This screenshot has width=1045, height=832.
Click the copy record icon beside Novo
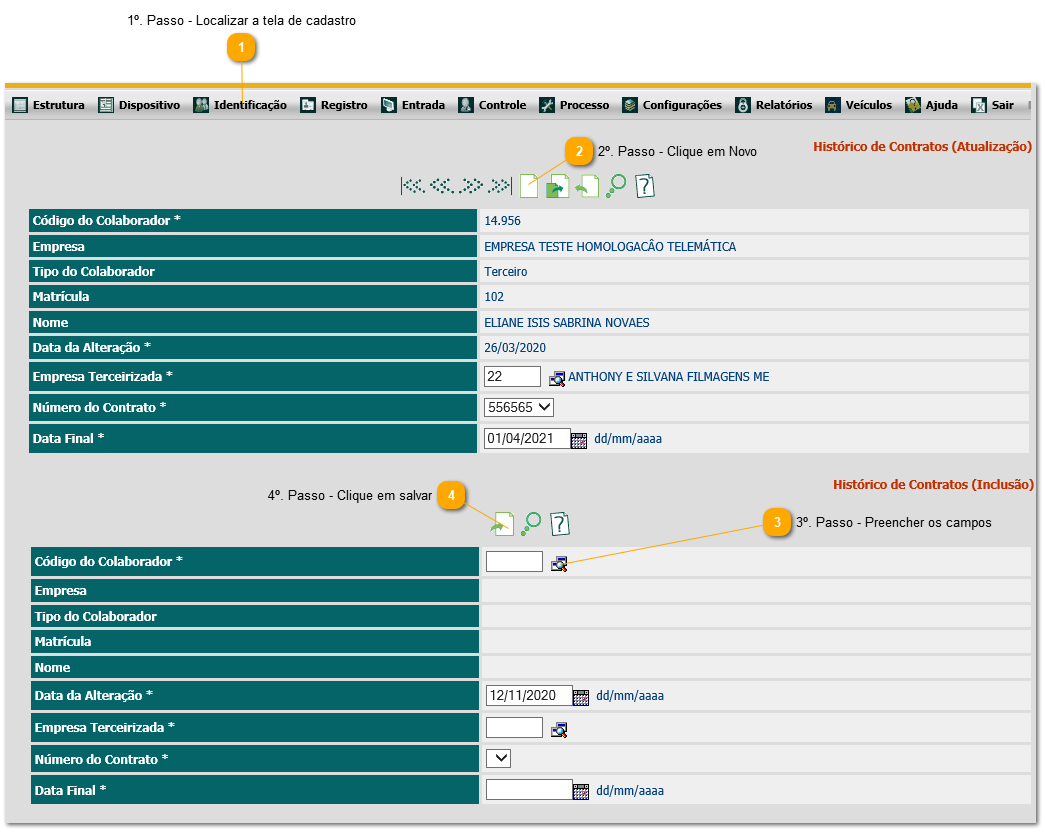558,187
